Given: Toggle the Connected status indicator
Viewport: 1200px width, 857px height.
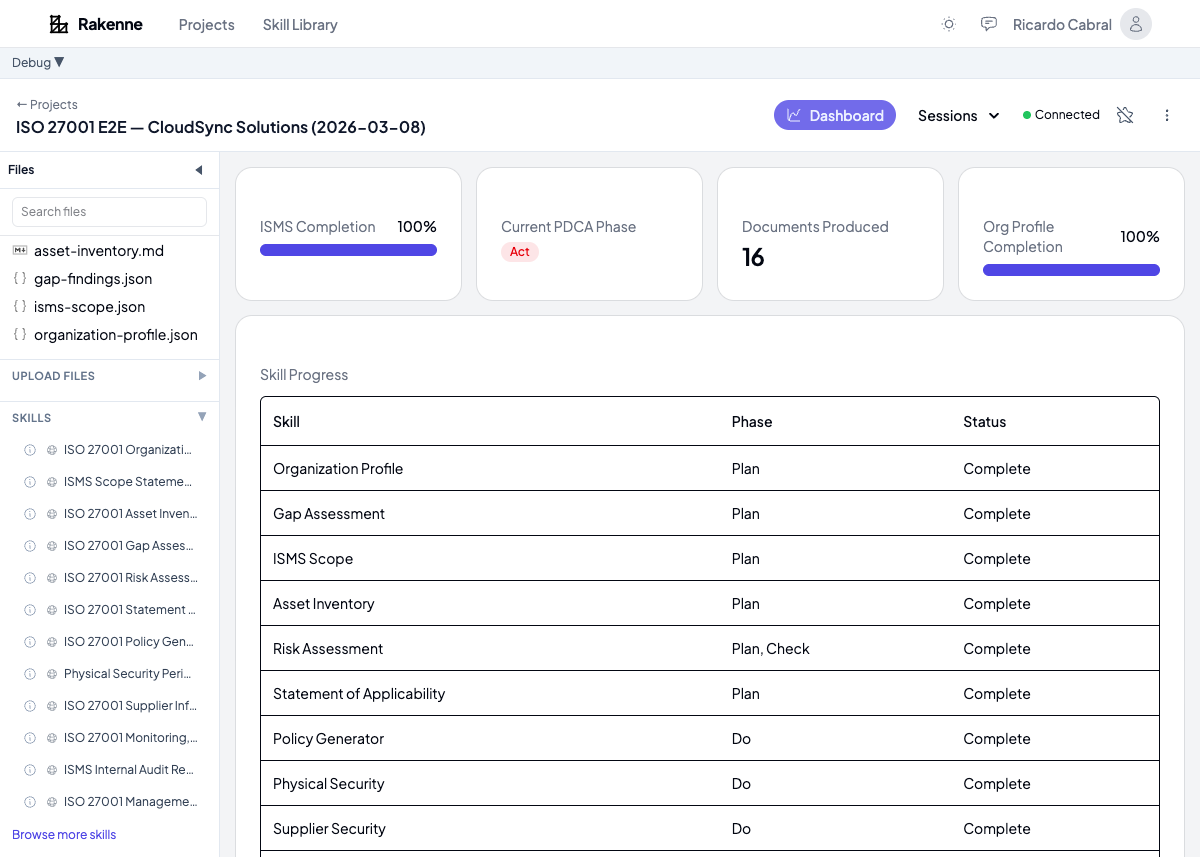Looking at the screenshot, I should 1060,114.
